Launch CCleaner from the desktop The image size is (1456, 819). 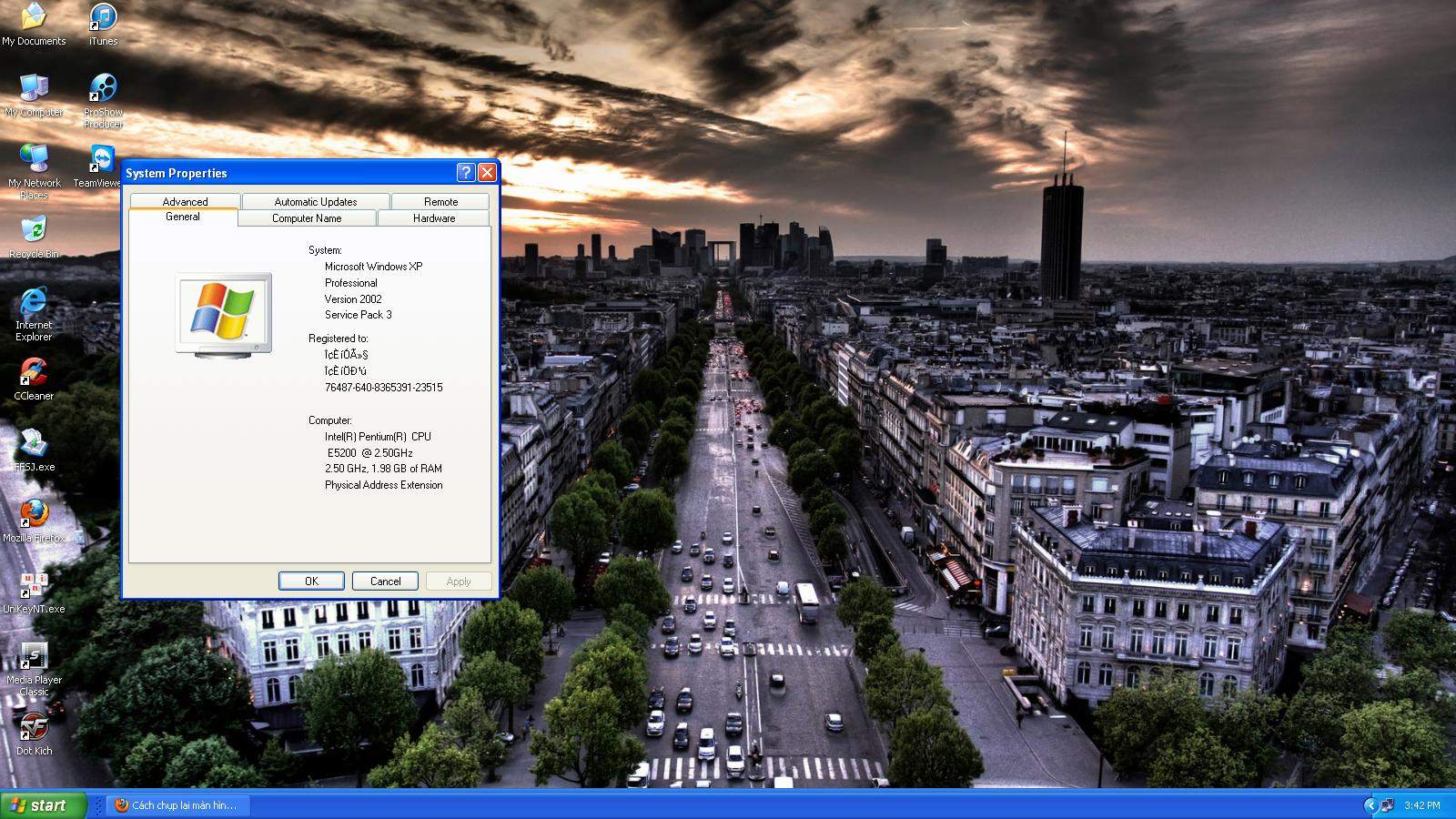[34, 373]
